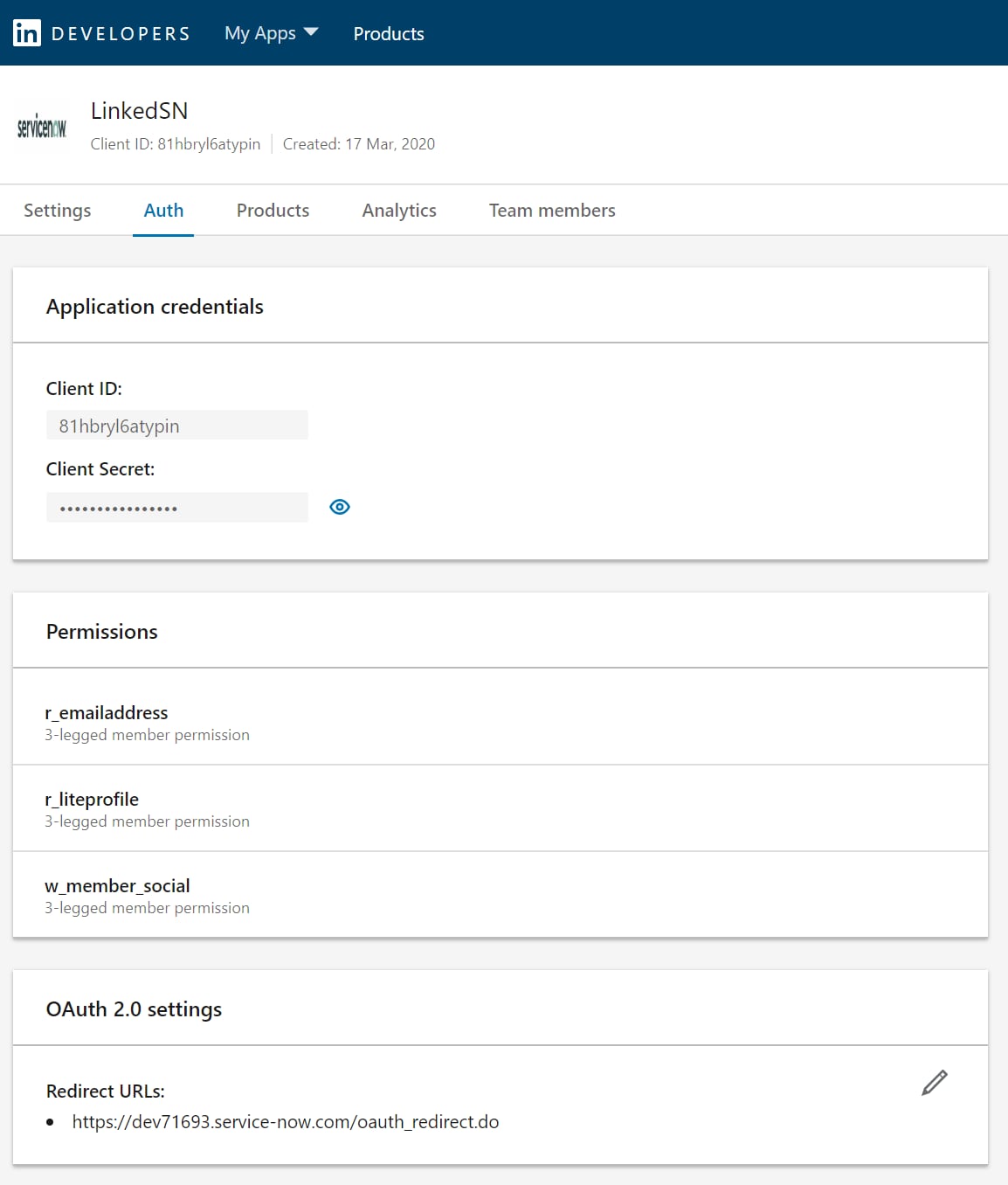The image size is (1008, 1185).
Task: Edit Redirect URLs with the pencil icon
Action: coord(934,1082)
